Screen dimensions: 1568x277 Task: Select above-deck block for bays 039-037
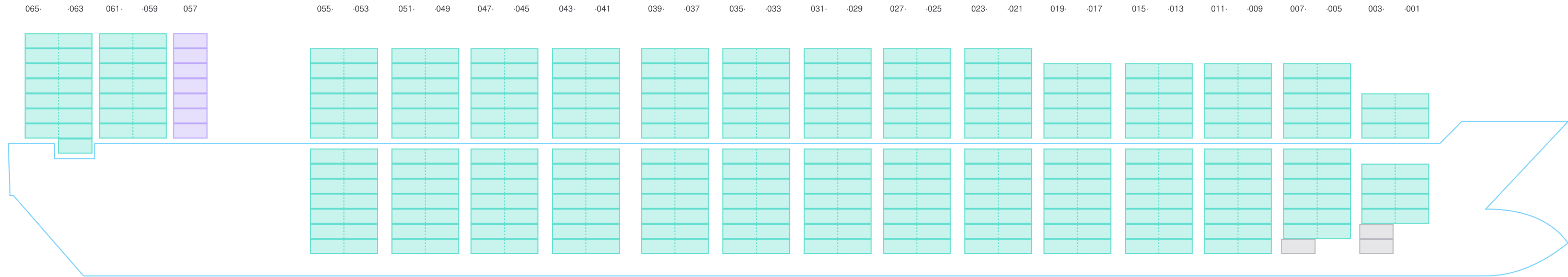[675, 93]
